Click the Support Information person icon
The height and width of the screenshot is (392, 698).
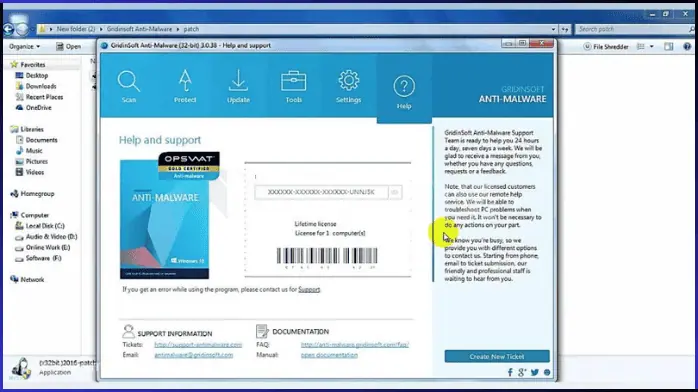click(x=128, y=331)
